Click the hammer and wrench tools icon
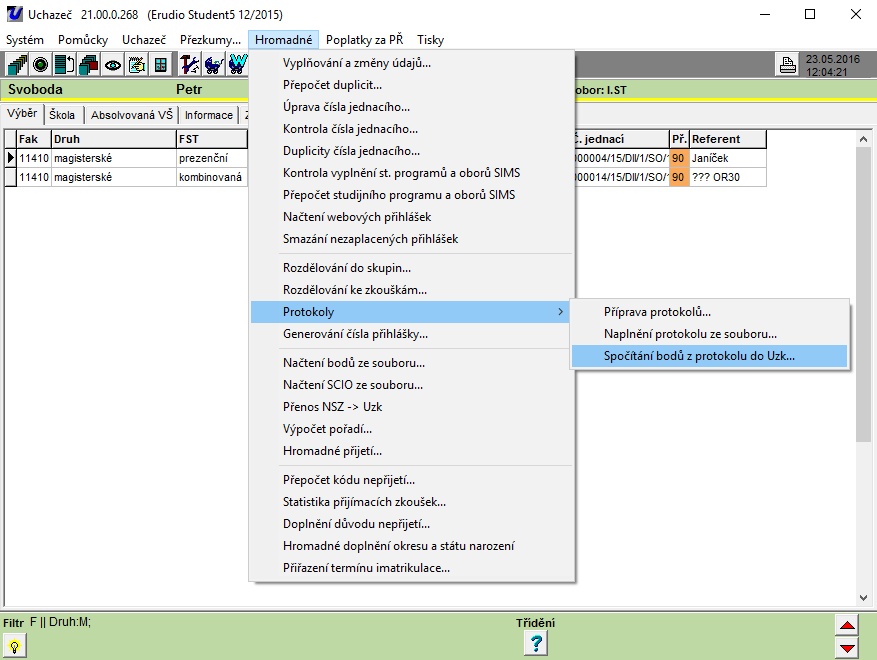The width and height of the screenshot is (877, 660). [189, 65]
